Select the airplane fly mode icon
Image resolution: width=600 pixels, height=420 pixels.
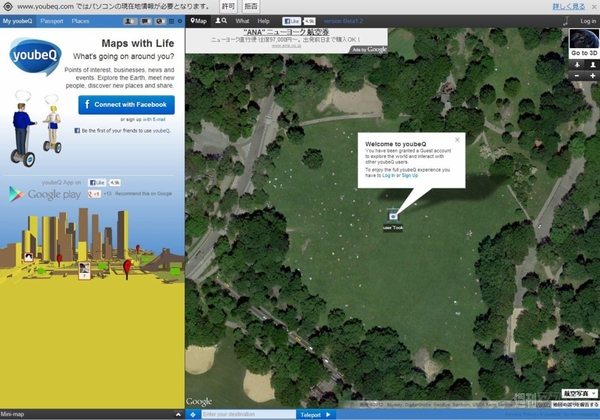coord(577,65)
